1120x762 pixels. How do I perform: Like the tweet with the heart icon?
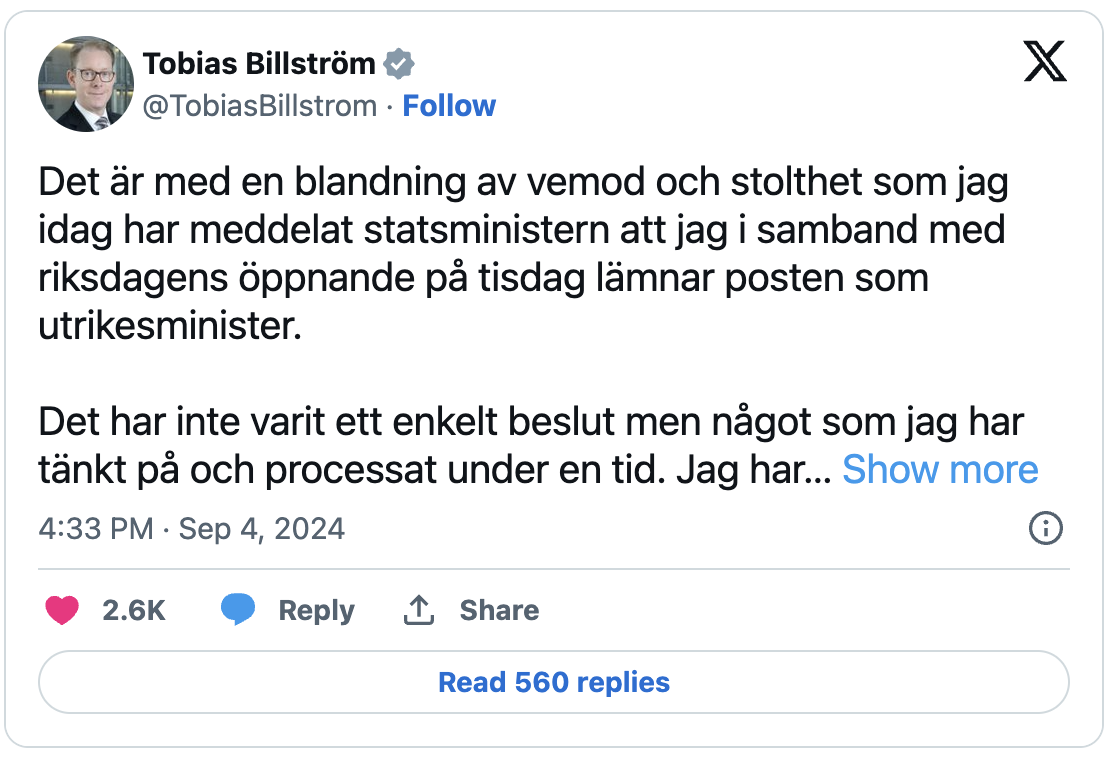(x=62, y=610)
